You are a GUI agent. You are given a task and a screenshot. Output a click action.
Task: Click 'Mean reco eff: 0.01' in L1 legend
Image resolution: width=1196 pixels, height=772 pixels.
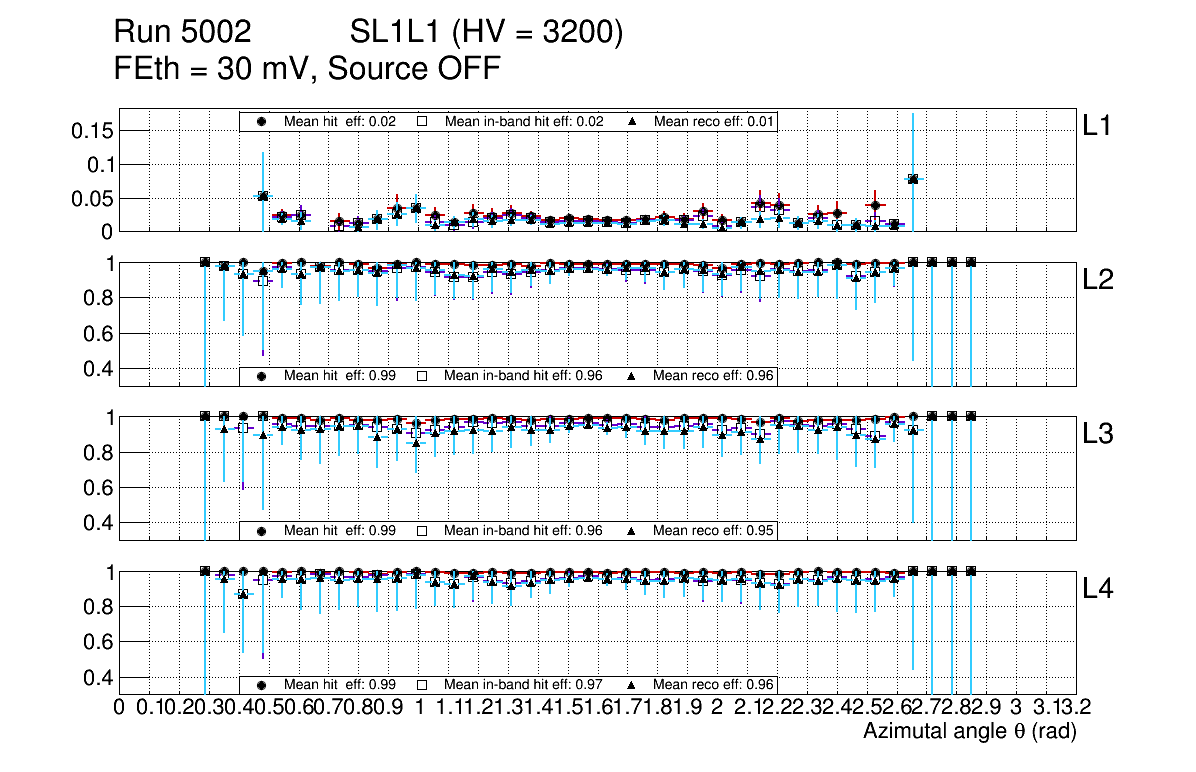click(x=714, y=121)
